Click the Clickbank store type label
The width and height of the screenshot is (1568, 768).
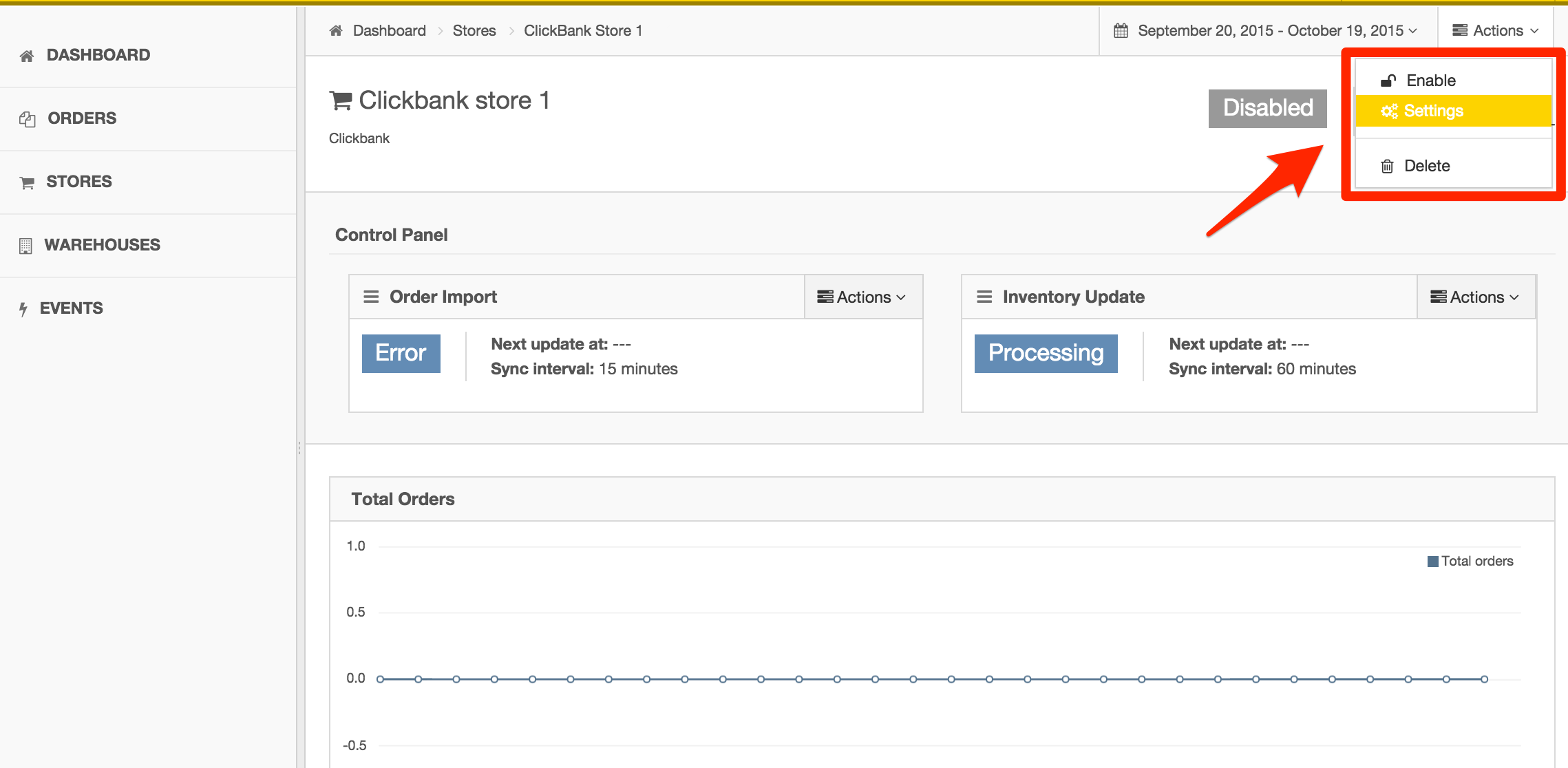(x=359, y=138)
